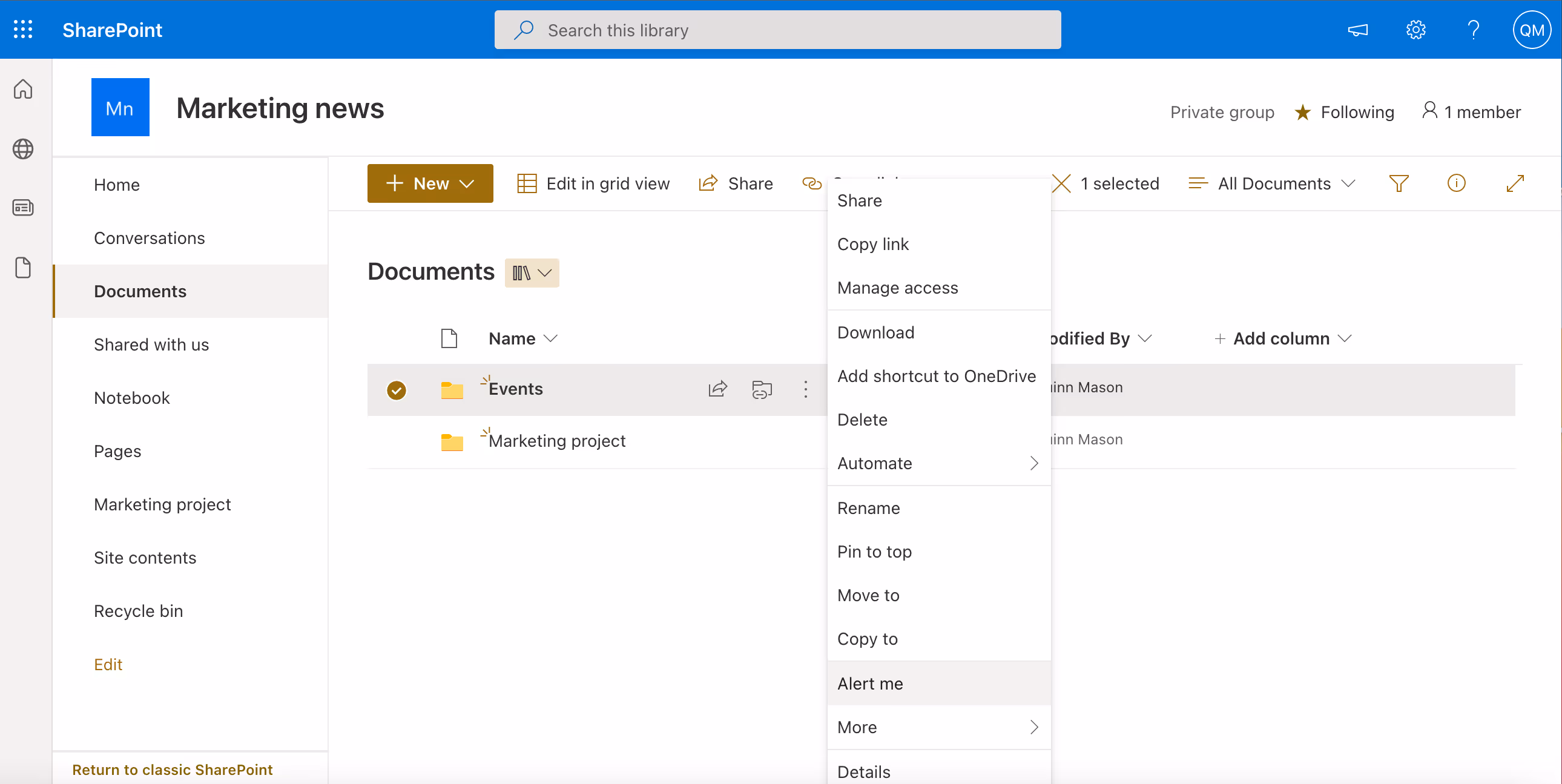Open the Documents library view switcher

pyautogui.click(x=532, y=273)
